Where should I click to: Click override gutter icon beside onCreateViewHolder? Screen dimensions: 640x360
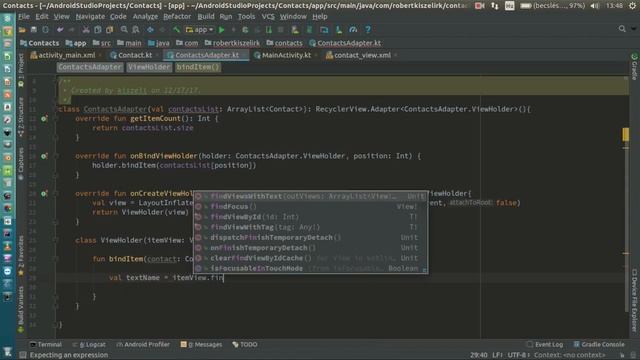point(44,194)
